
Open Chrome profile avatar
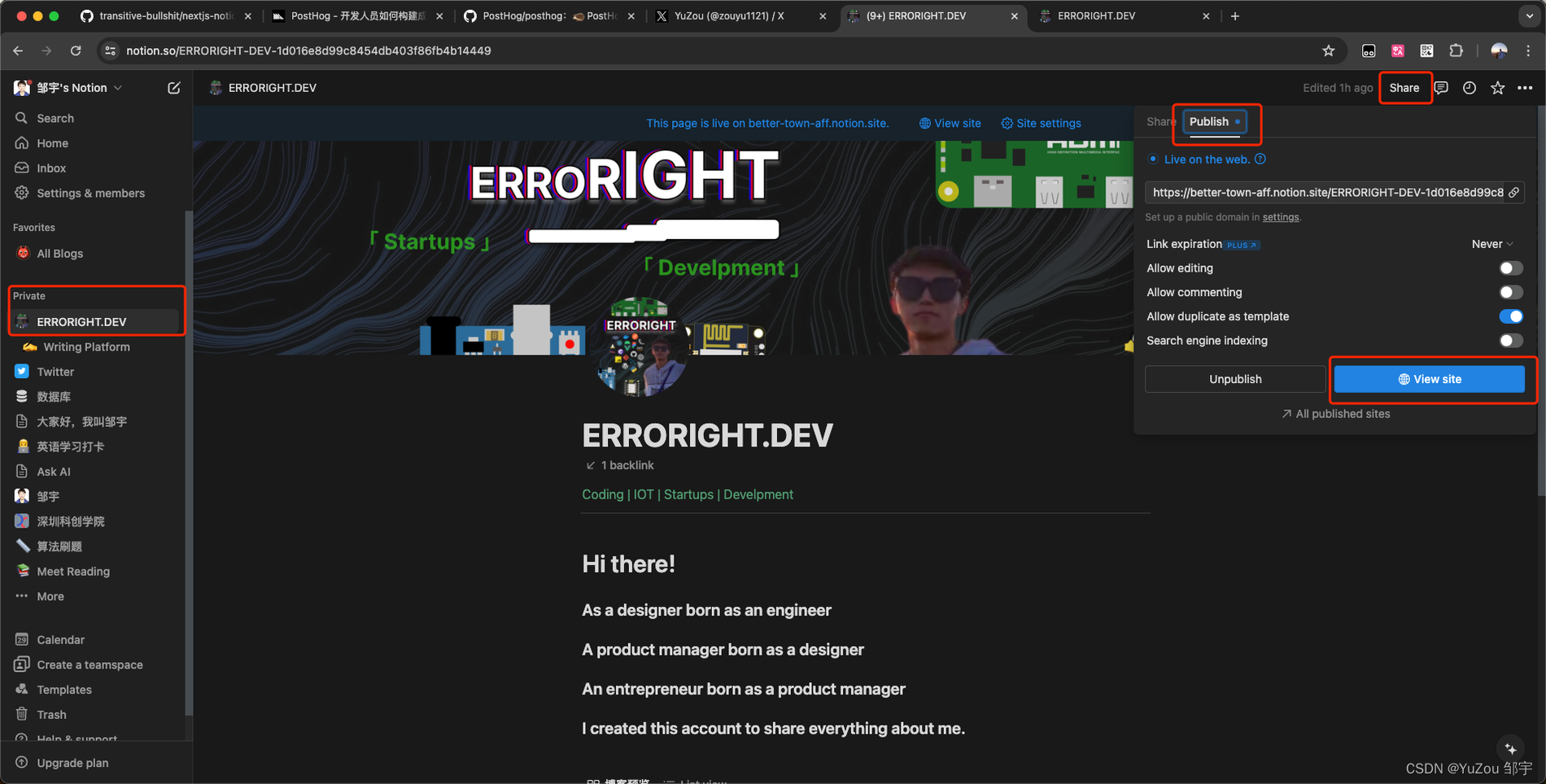(1499, 50)
